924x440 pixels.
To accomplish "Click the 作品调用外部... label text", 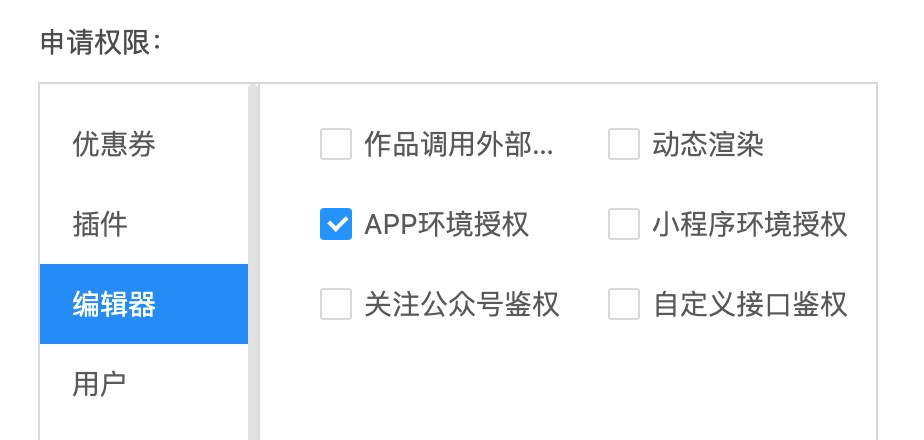I will tap(458, 145).
